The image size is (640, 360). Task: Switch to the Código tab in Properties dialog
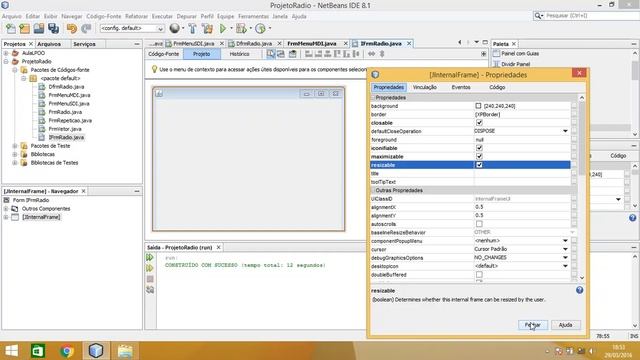497,87
